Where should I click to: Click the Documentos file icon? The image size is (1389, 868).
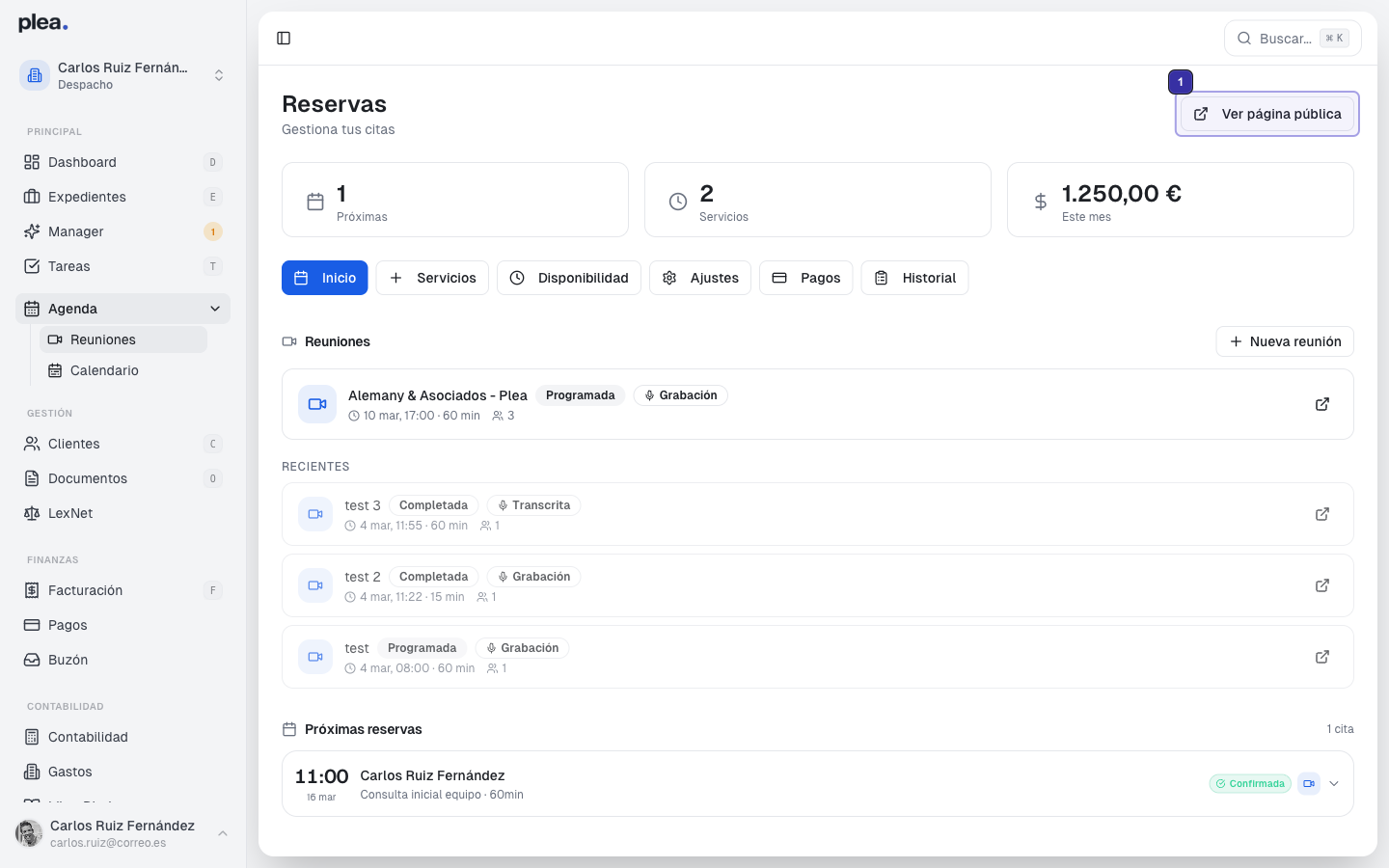(x=32, y=478)
